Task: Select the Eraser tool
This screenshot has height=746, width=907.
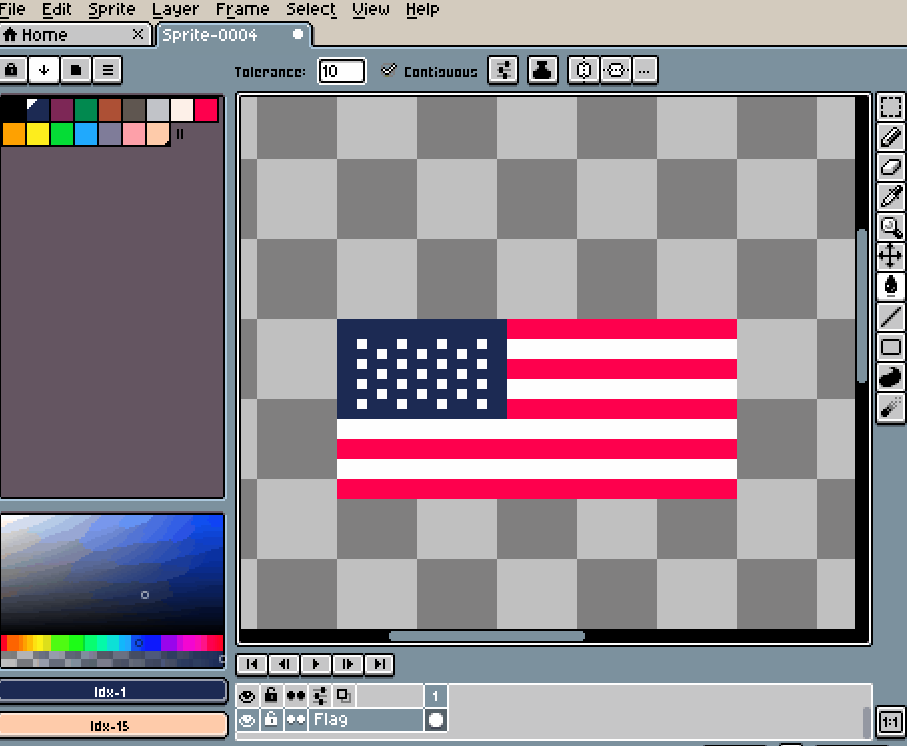Action: [891, 167]
